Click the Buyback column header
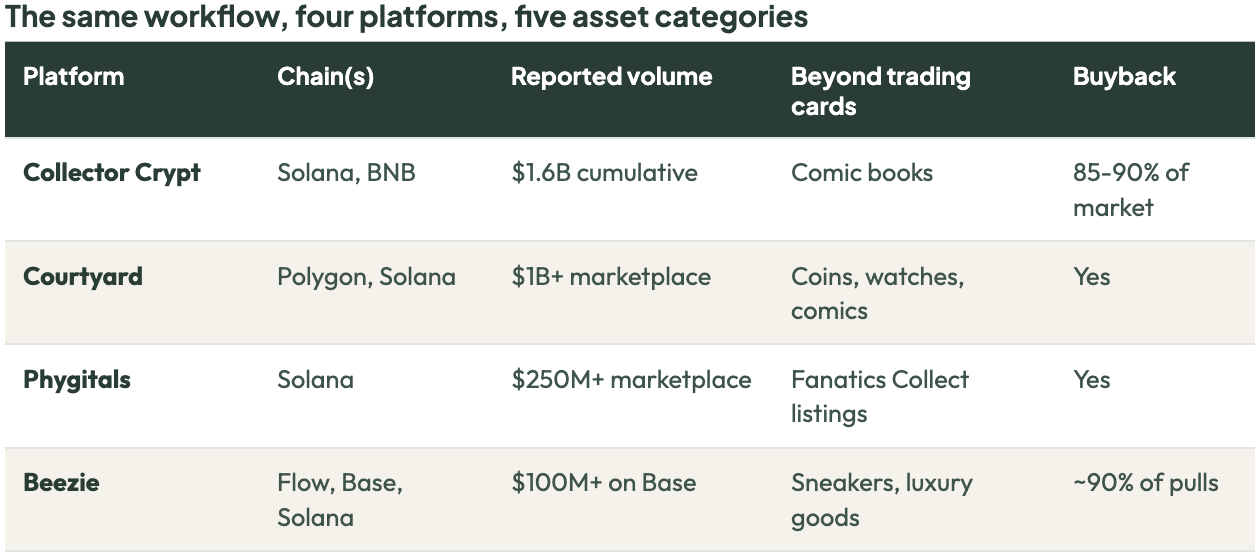 coord(1124,77)
